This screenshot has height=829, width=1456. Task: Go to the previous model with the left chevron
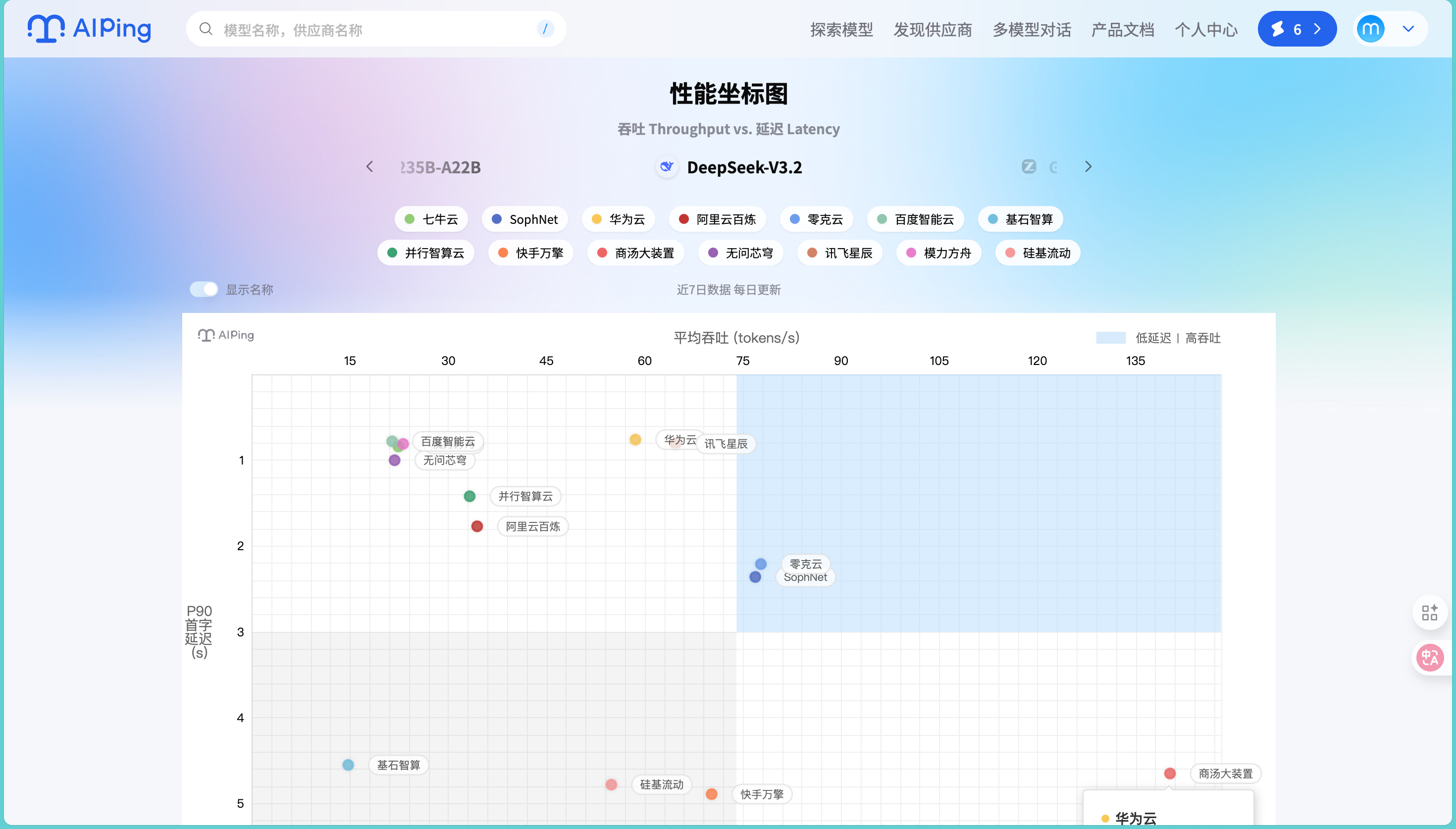(369, 167)
